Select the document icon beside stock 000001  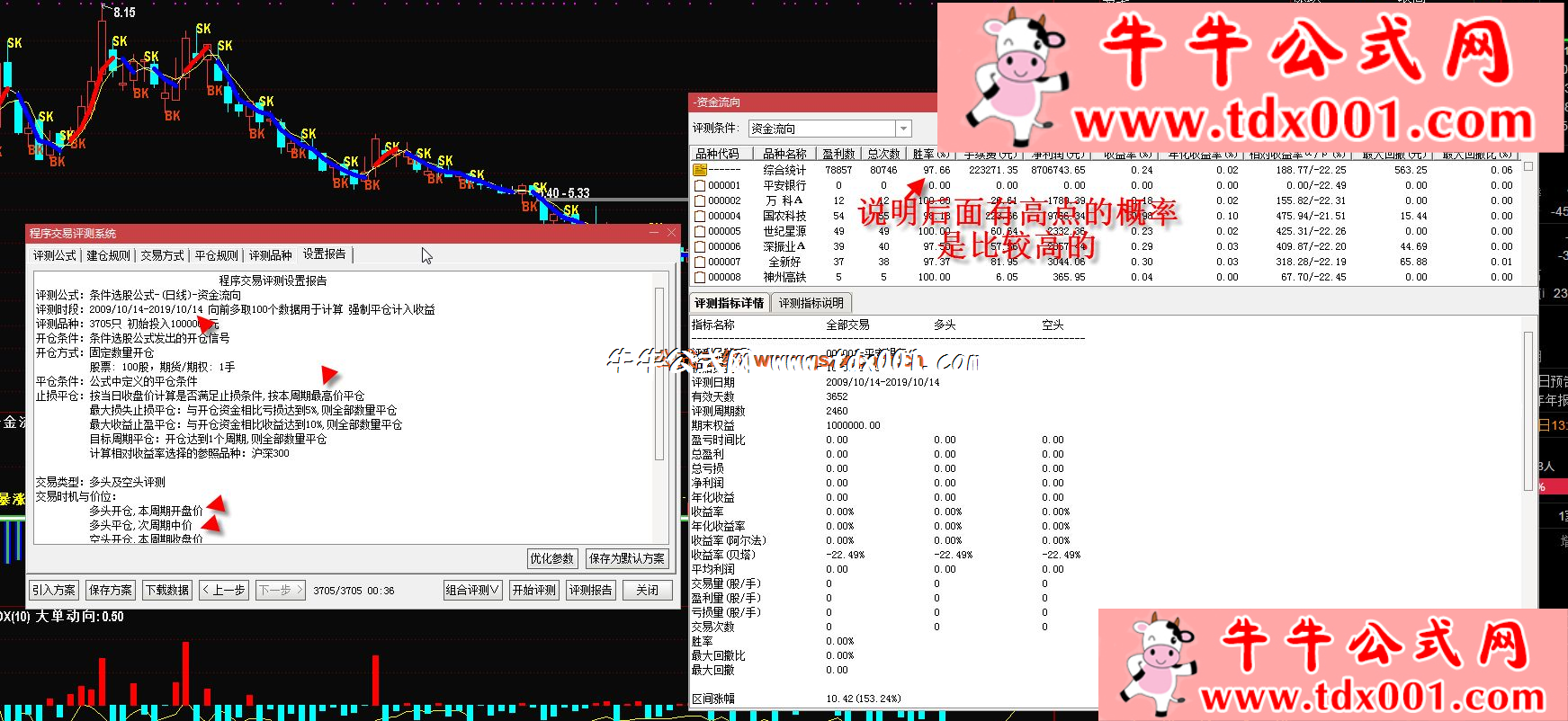(x=700, y=185)
